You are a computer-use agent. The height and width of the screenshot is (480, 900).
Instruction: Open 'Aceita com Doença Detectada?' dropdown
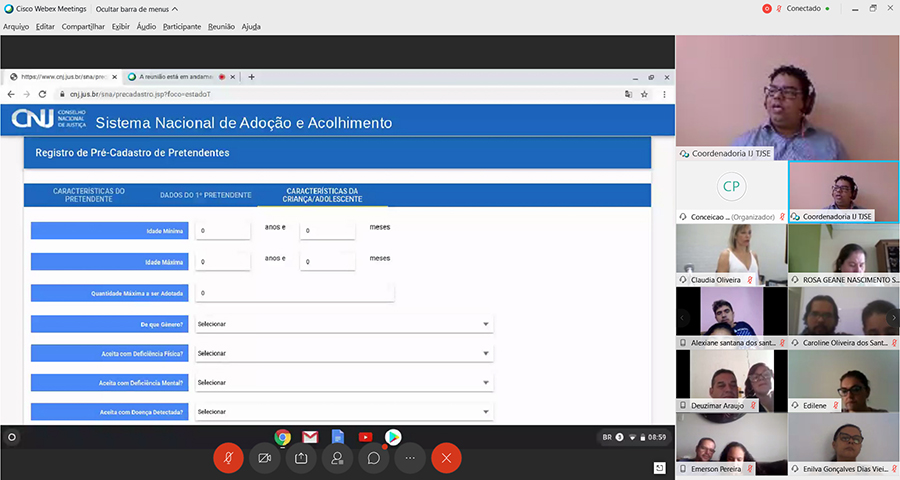pos(343,411)
